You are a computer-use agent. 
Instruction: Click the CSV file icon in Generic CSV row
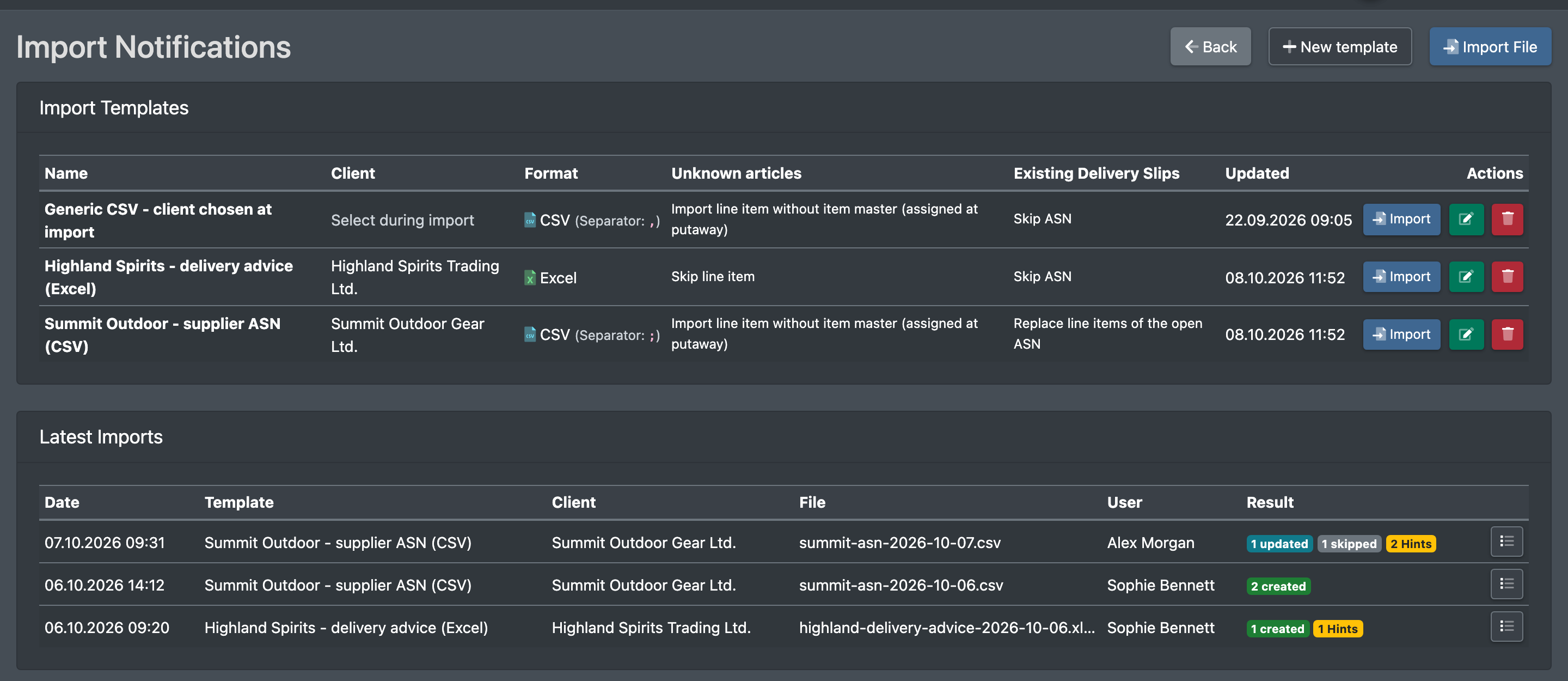(530, 220)
